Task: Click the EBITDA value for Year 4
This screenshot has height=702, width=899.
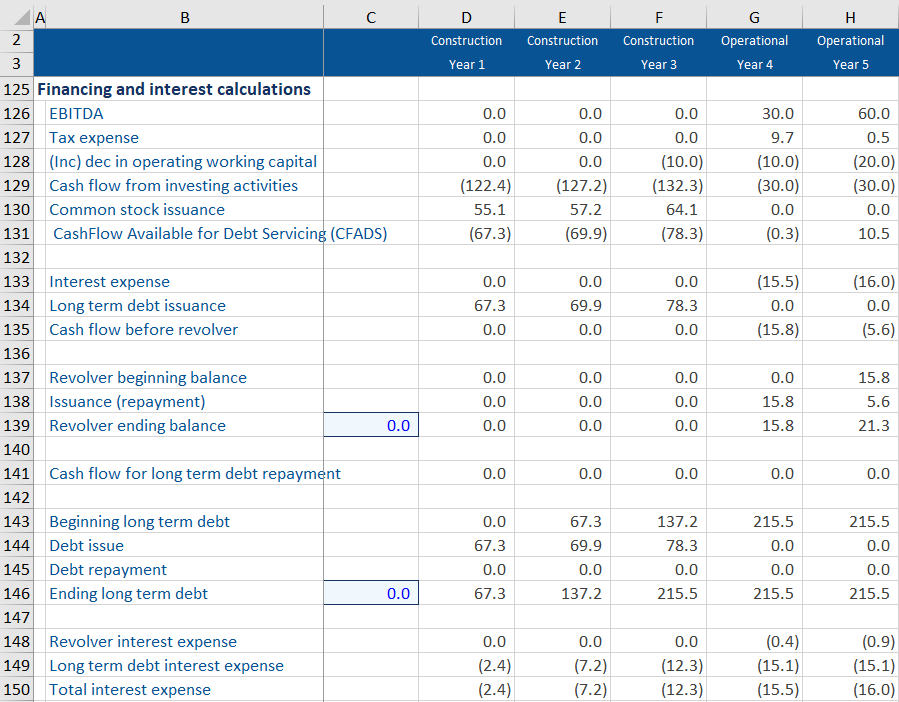Action: [755, 114]
